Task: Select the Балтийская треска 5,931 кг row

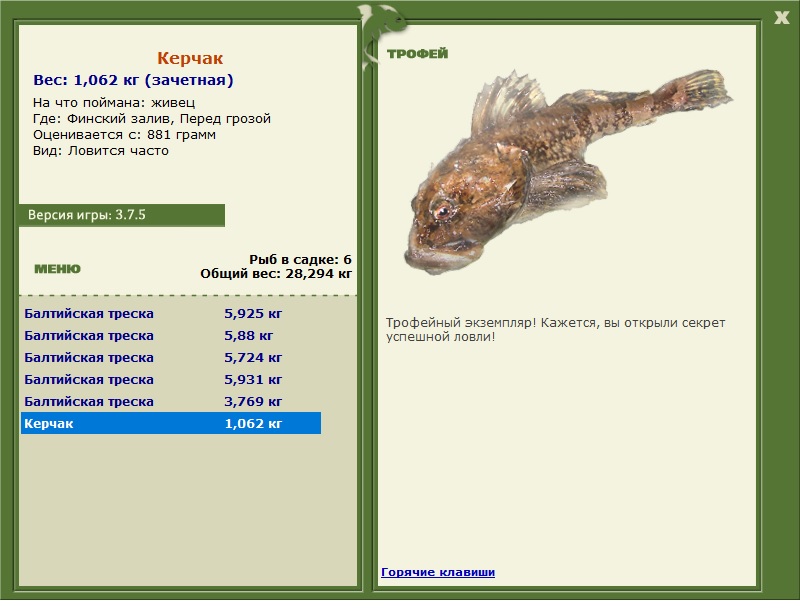Action: [171, 379]
